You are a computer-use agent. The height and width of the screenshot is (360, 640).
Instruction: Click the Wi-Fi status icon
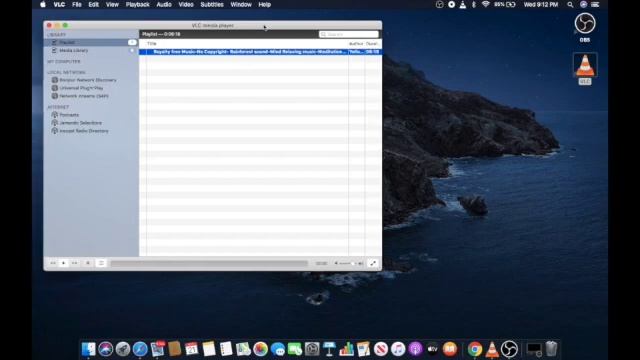(485, 4)
